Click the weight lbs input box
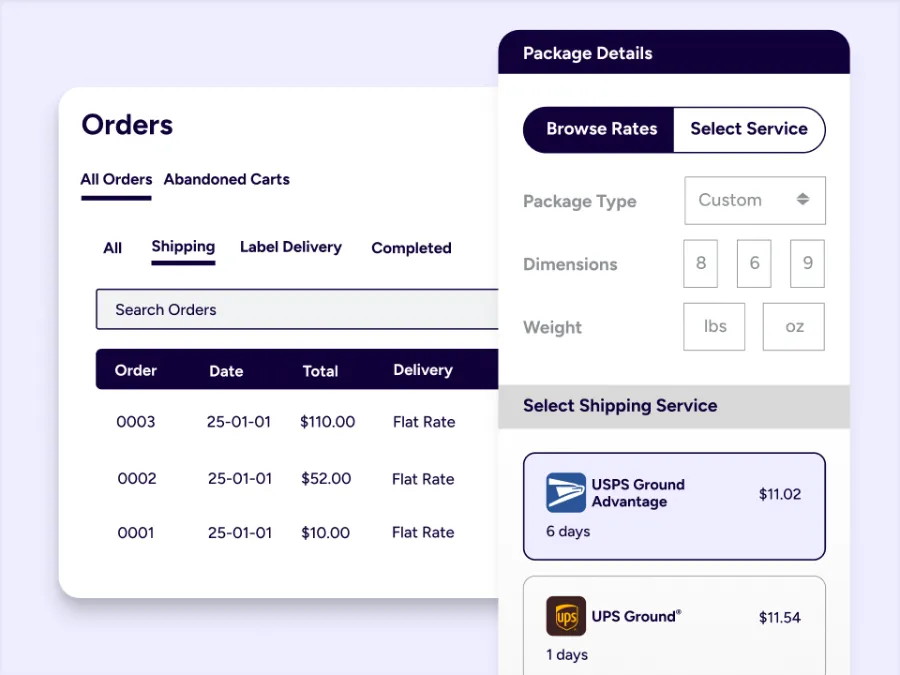This screenshot has height=675, width=900. coord(714,327)
